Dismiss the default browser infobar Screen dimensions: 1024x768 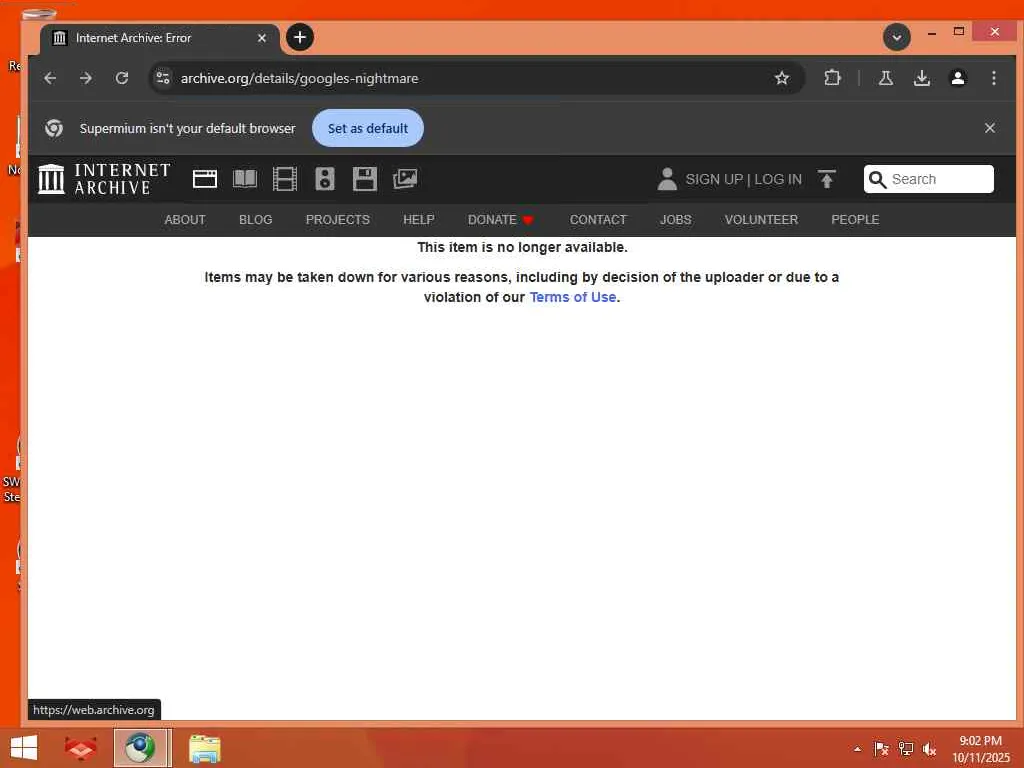[989, 128]
